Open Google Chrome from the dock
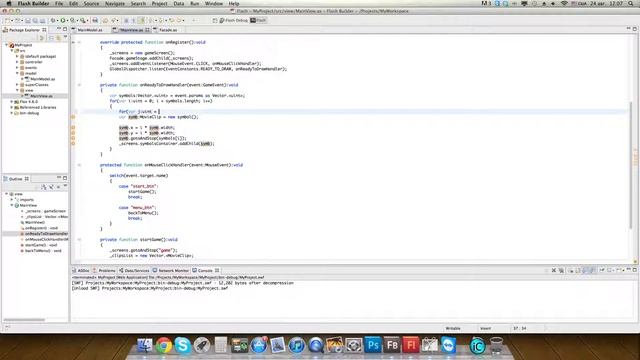This screenshot has height=360, width=640. point(164,345)
